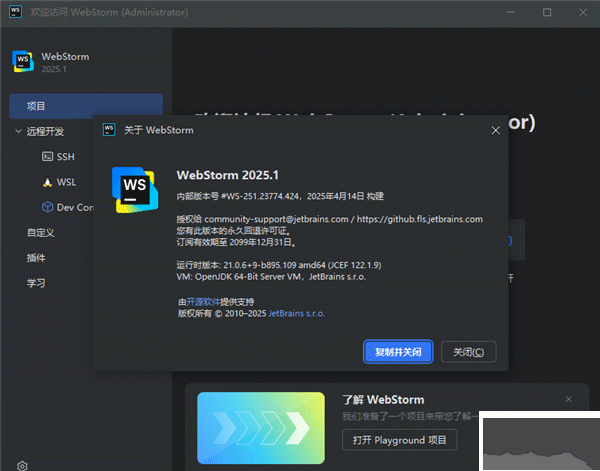
Task: Click the settings gear icon in sidebar
Action: (22, 466)
